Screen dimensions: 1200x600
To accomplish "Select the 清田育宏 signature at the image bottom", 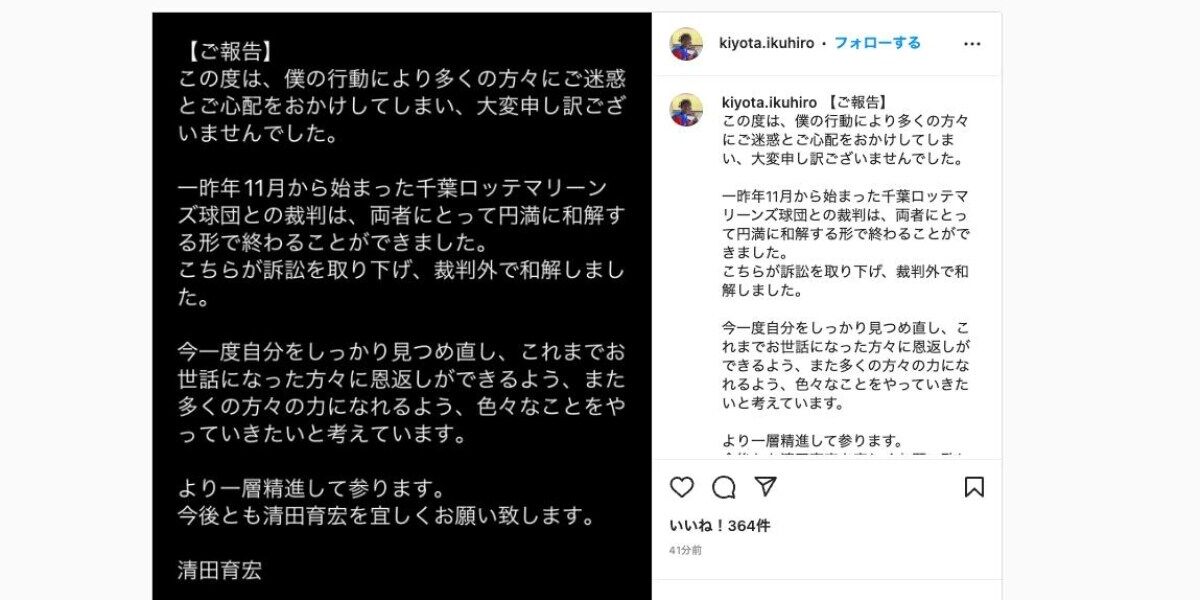I will [x=220, y=571].
